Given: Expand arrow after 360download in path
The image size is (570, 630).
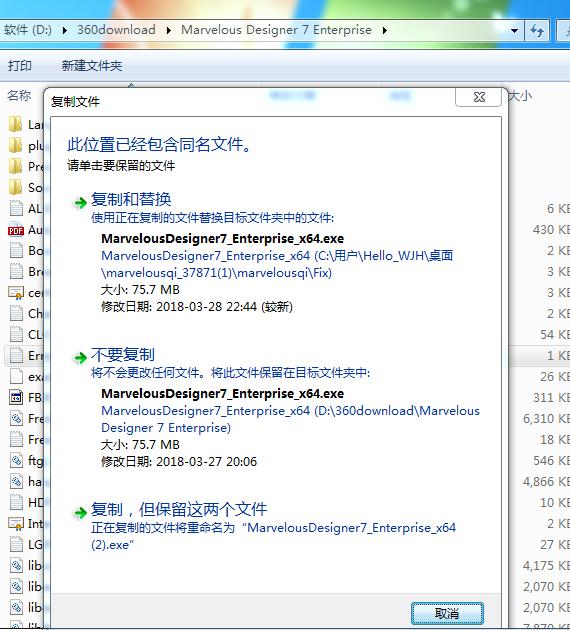Looking at the screenshot, I should point(169,30).
